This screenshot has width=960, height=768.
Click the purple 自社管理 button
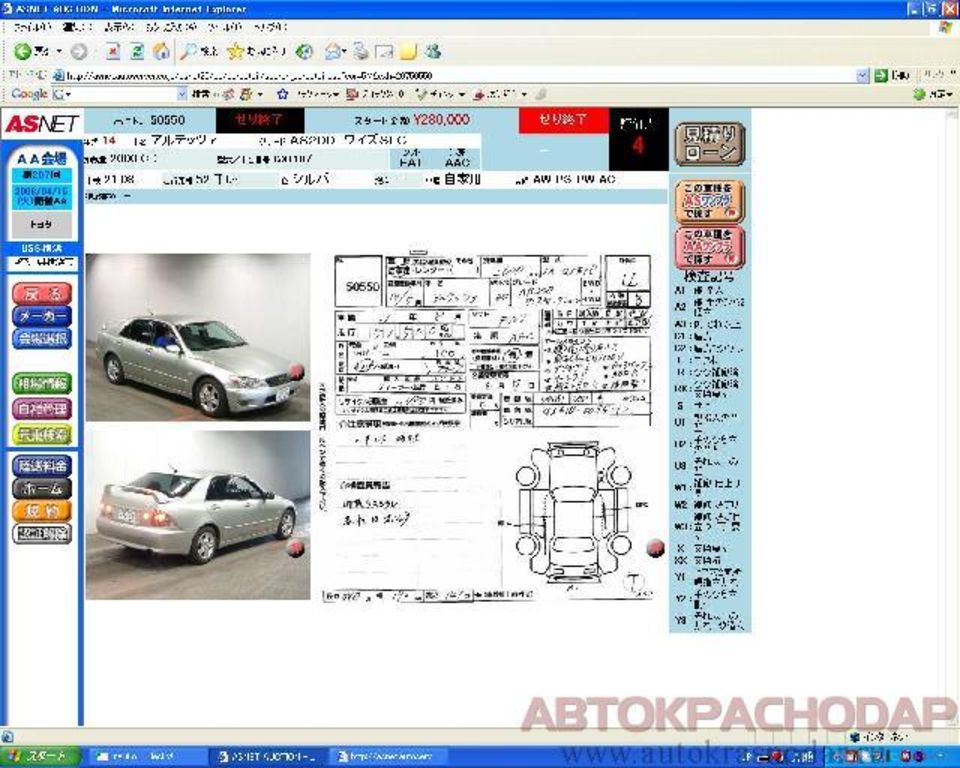(42, 409)
